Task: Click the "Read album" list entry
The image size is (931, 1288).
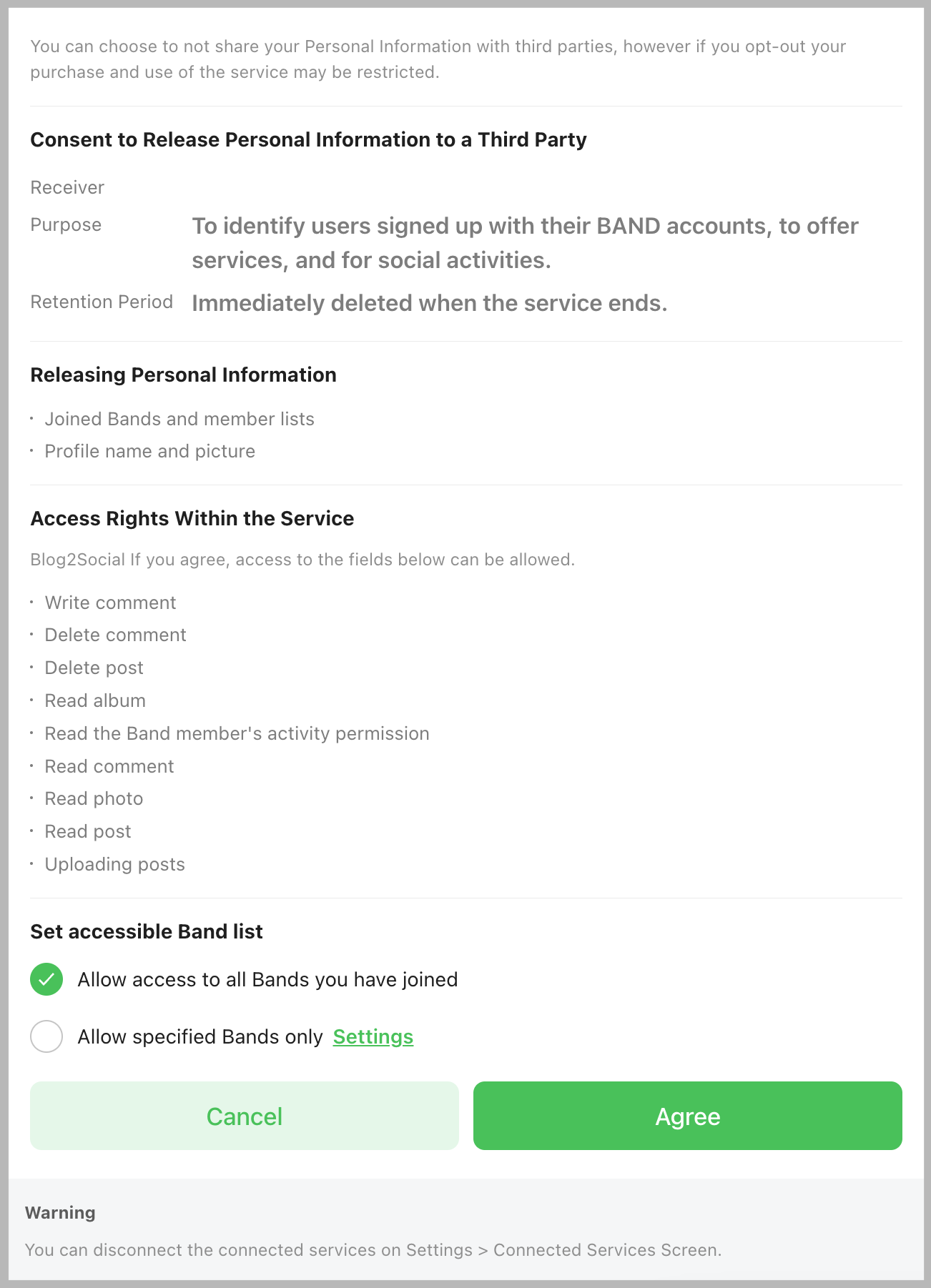Action: 95,700
